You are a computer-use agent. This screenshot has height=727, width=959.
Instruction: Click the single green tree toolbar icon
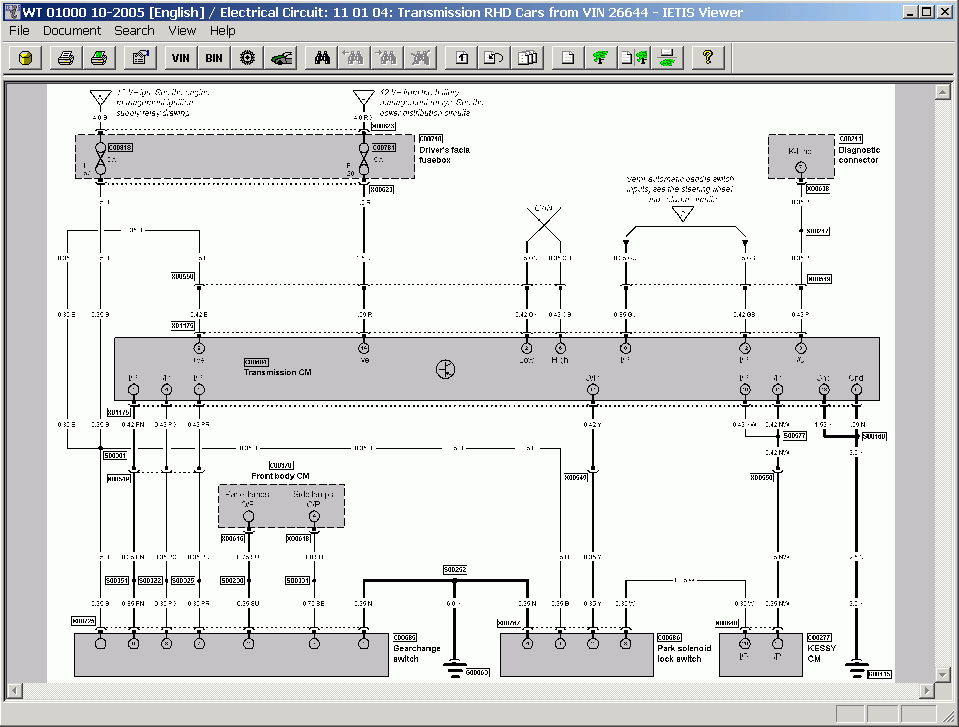600,58
